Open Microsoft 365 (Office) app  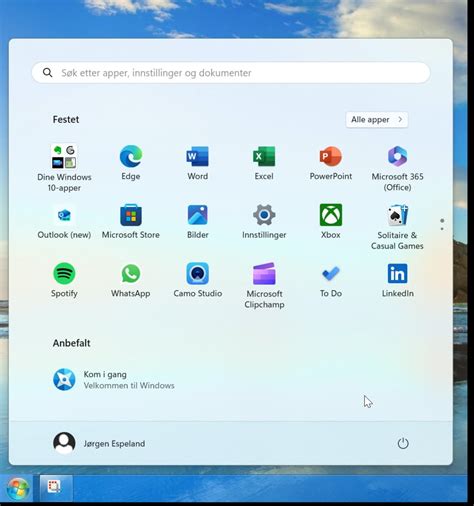coord(397,168)
